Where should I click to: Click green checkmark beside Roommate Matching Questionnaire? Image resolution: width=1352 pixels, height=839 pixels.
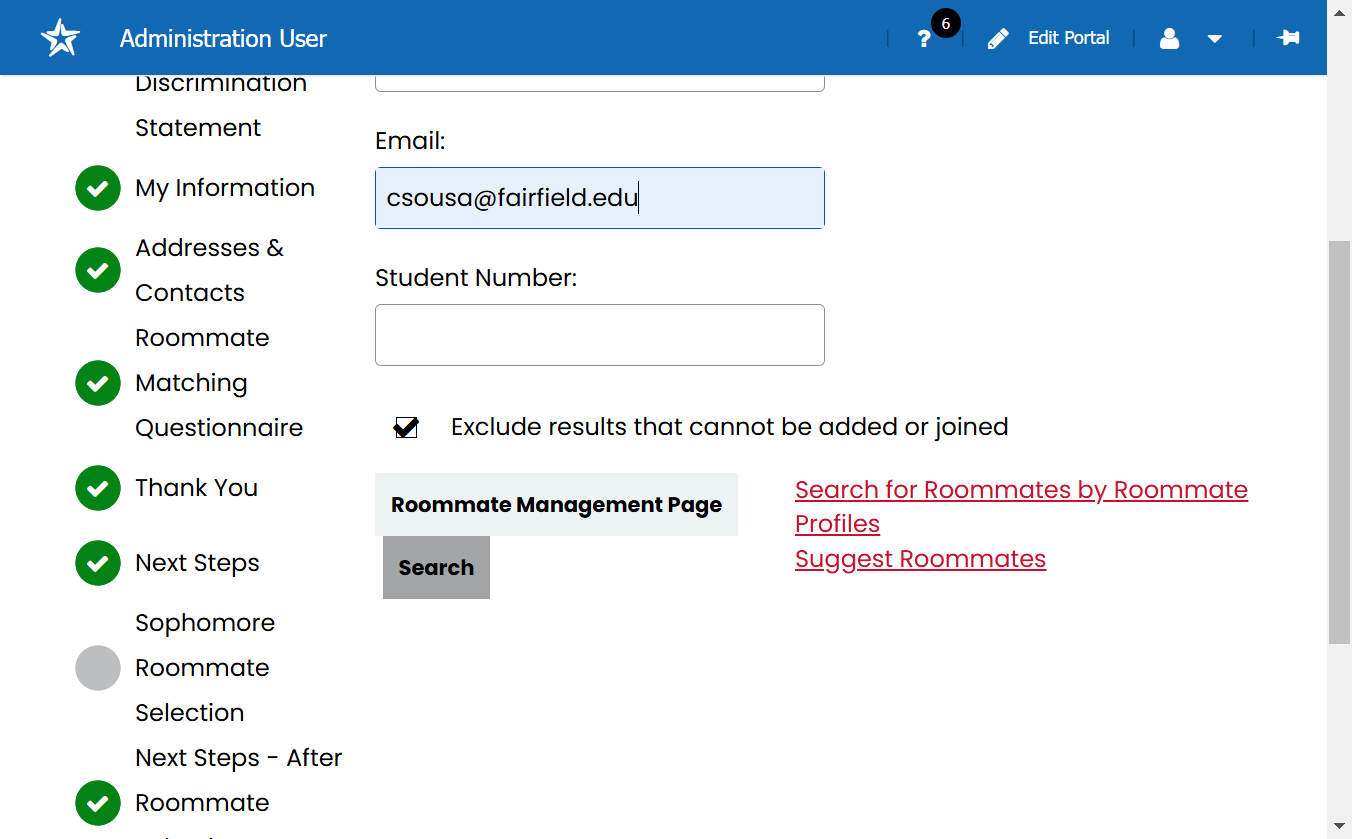tap(98, 383)
